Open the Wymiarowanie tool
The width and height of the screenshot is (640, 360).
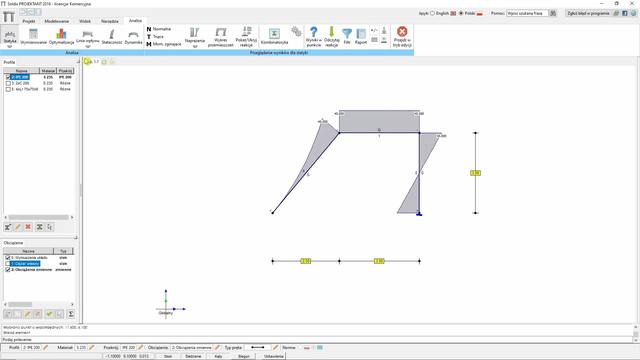click(x=33, y=36)
